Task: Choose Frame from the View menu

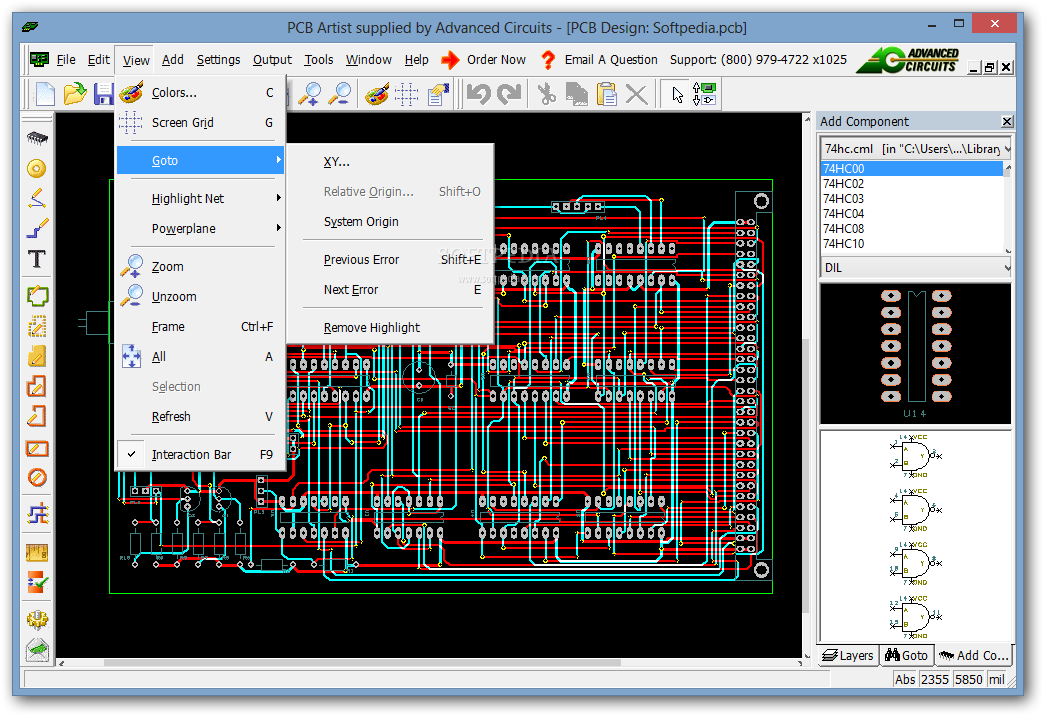Action: (200, 326)
